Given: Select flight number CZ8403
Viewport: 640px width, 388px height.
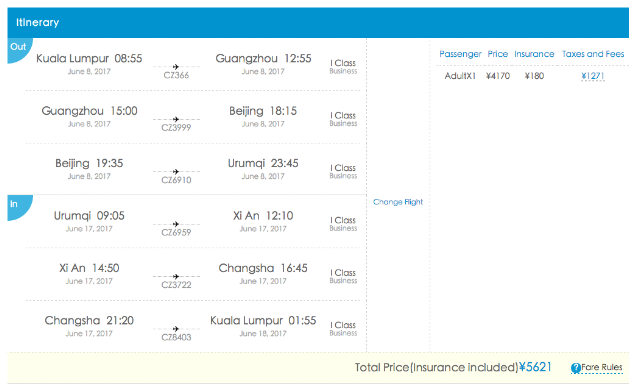Looking at the screenshot, I should coord(176,337).
